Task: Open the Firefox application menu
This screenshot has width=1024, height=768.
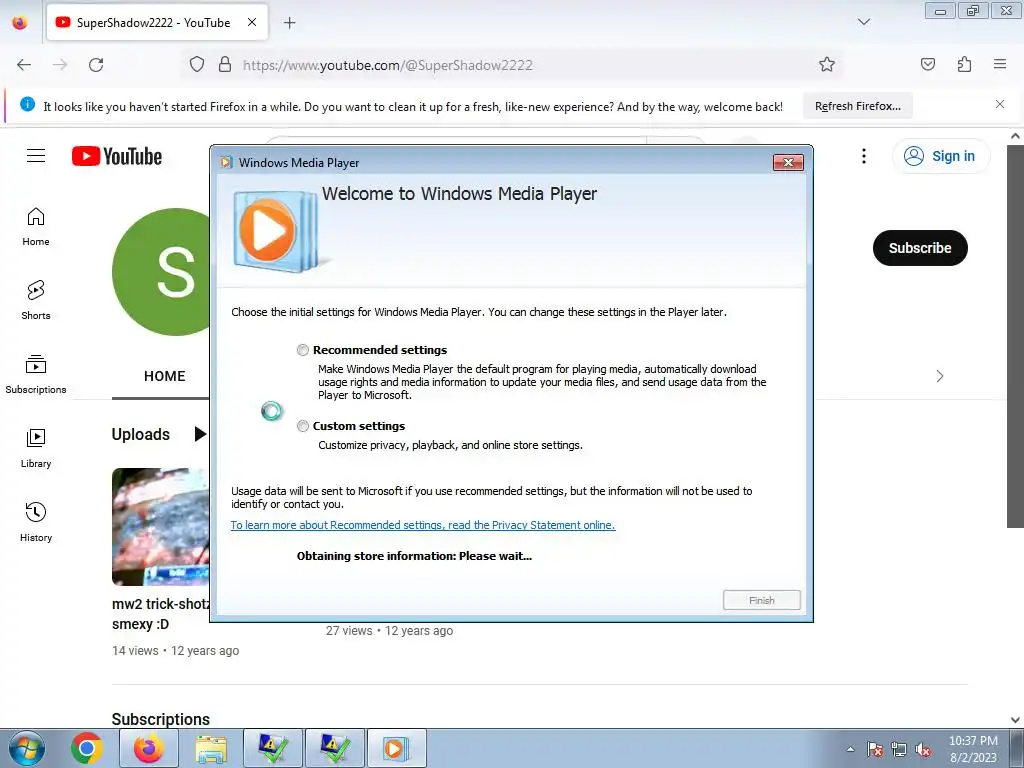Action: [x=1000, y=65]
